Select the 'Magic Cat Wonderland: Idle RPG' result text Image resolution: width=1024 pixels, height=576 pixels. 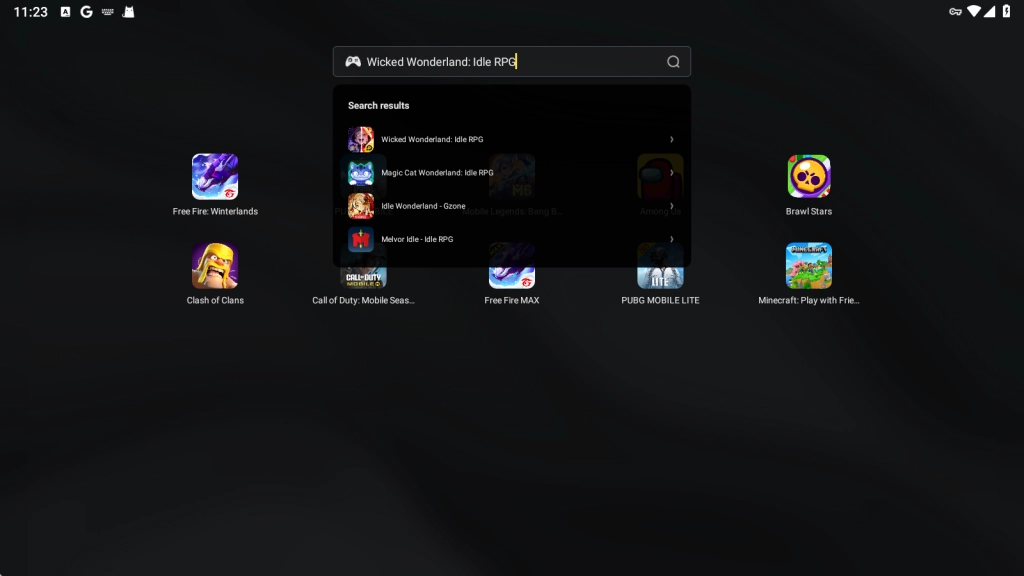[x=437, y=173]
